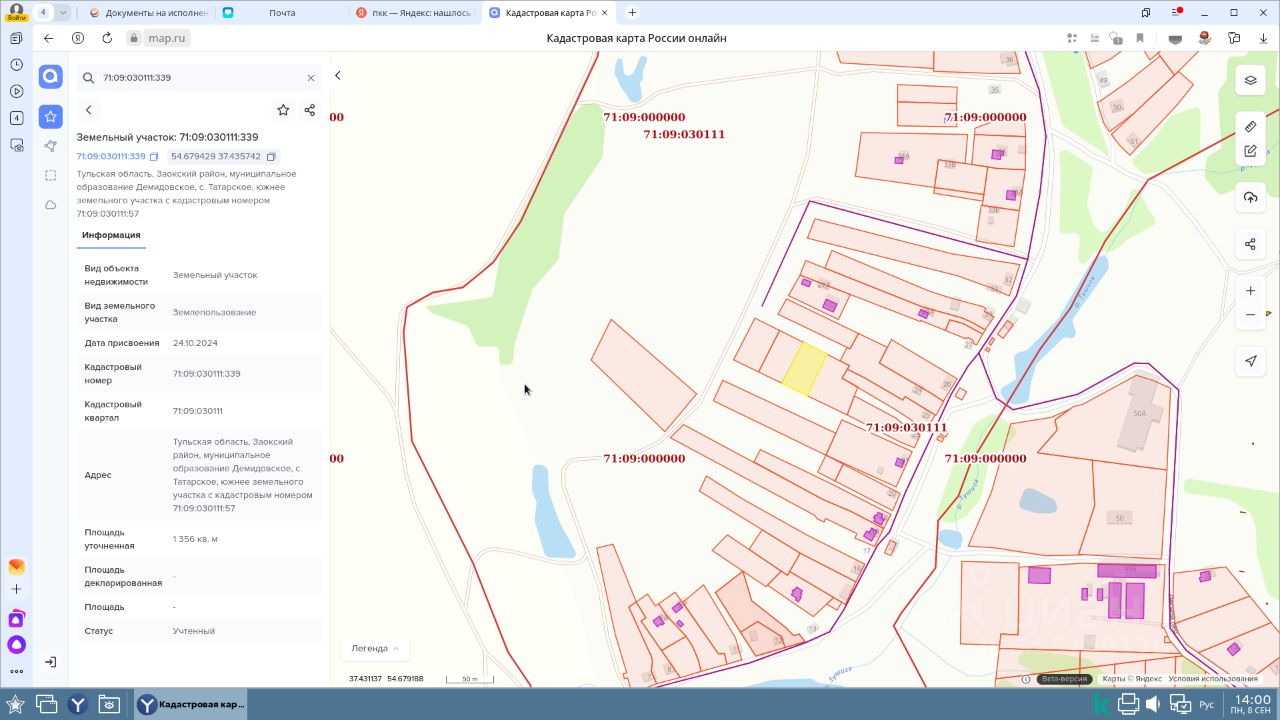Click the cloud upload map button
Screen dimensions: 1280x720
point(1250,198)
